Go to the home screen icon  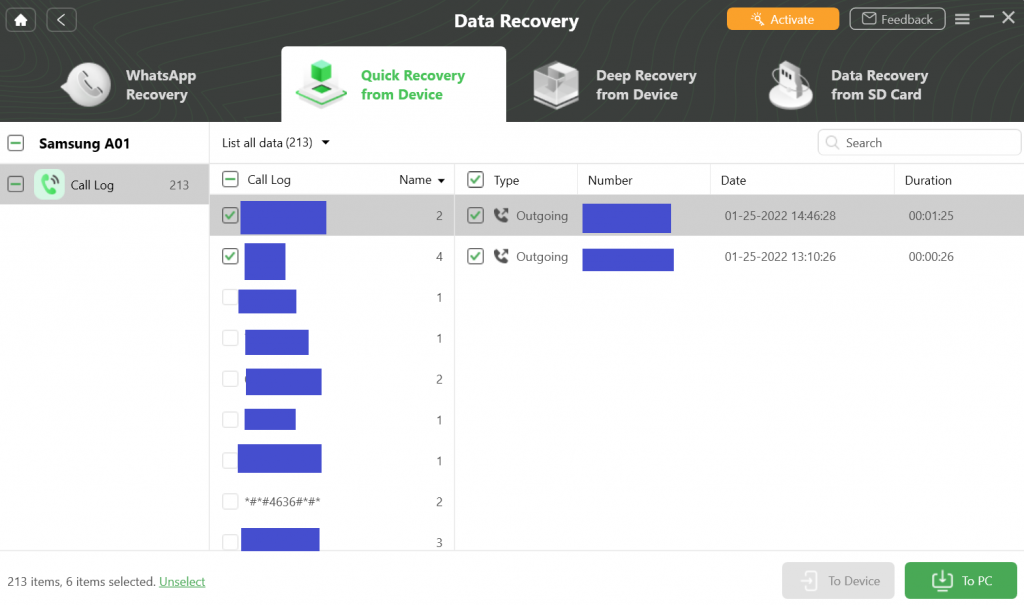pos(21,20)
